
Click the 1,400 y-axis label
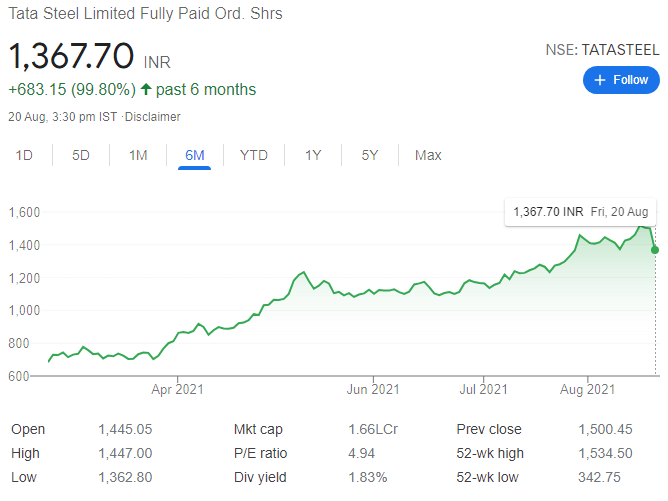[x=24, y=245]
